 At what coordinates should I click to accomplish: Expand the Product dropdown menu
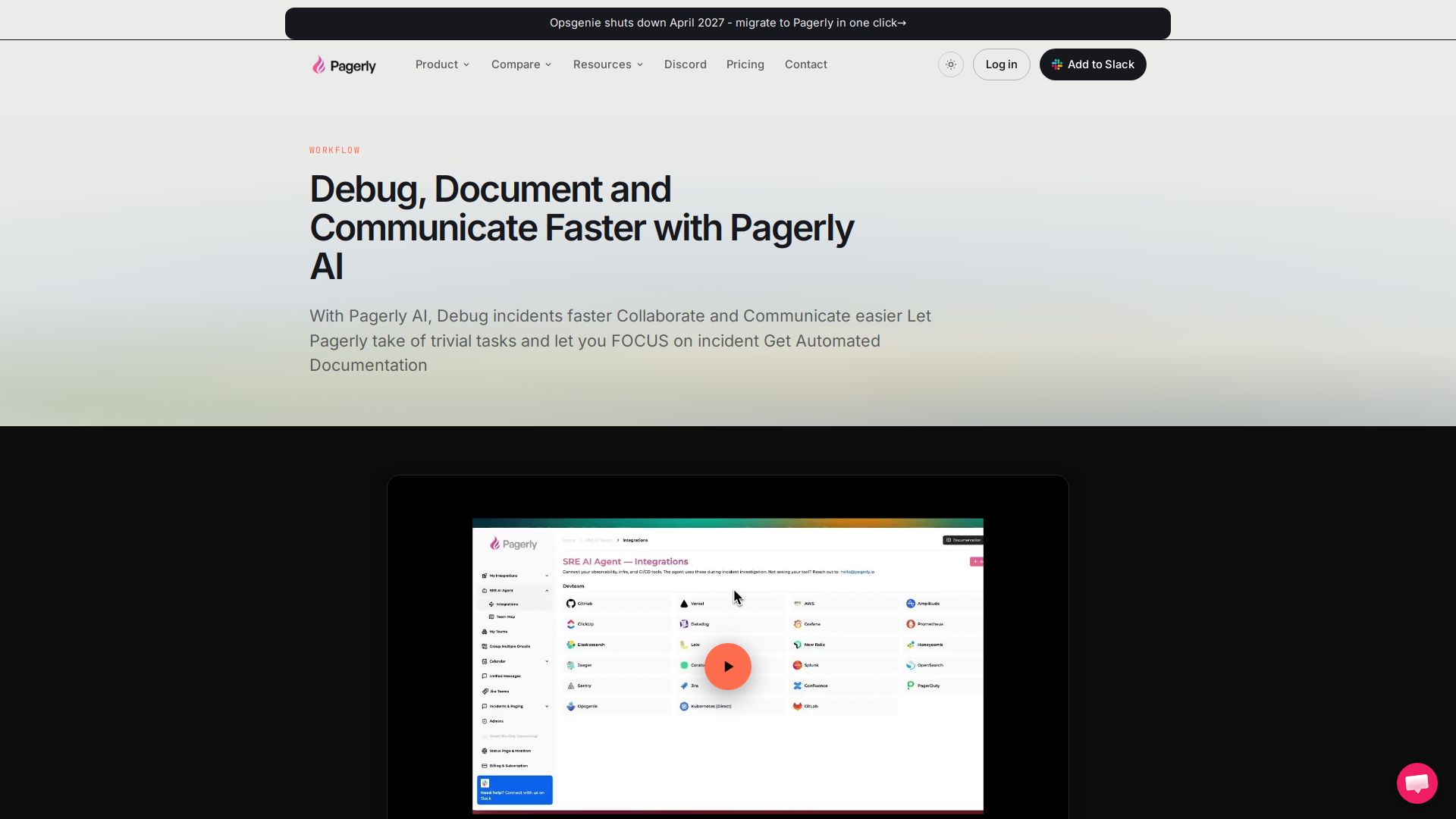click(442, 64)
